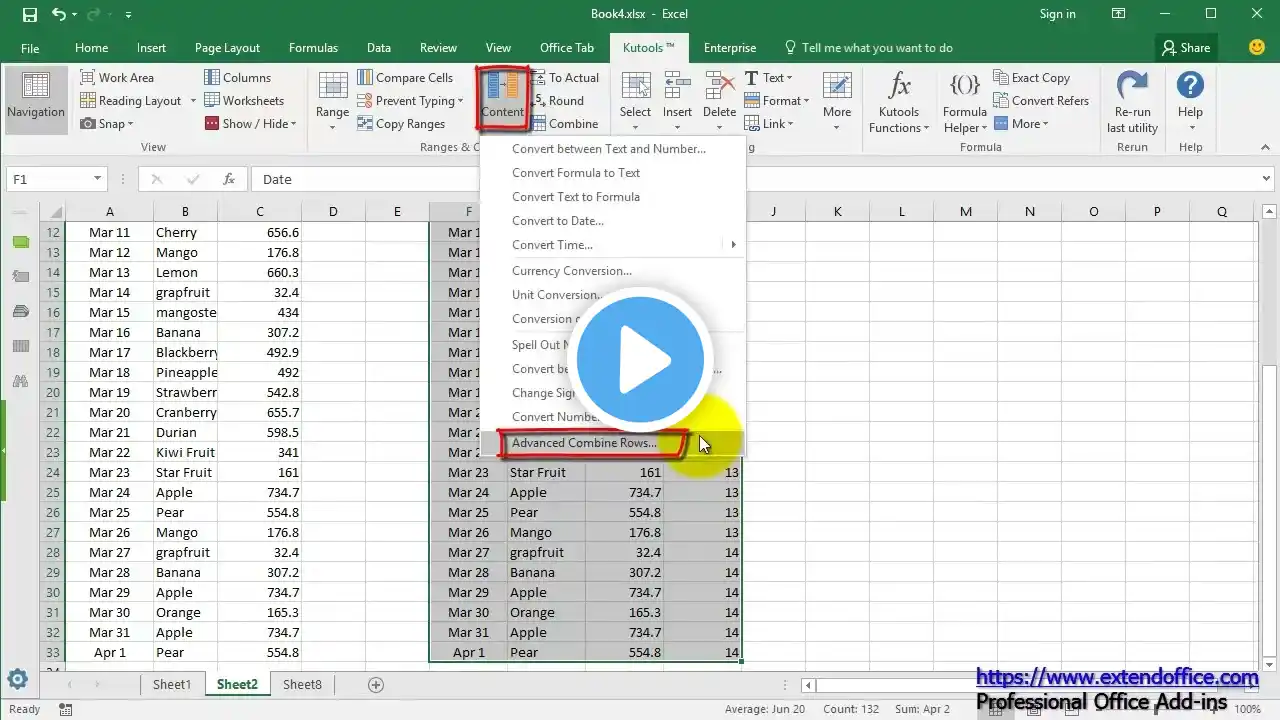1280x720 pixels.
Task: Select Convert to Date in the menu
Action: (558, 221)
